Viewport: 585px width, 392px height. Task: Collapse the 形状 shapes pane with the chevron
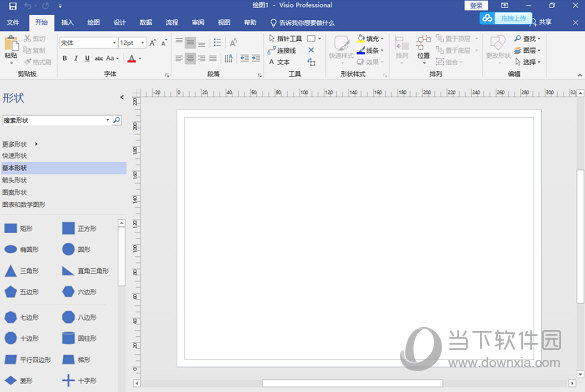(122, 97)
